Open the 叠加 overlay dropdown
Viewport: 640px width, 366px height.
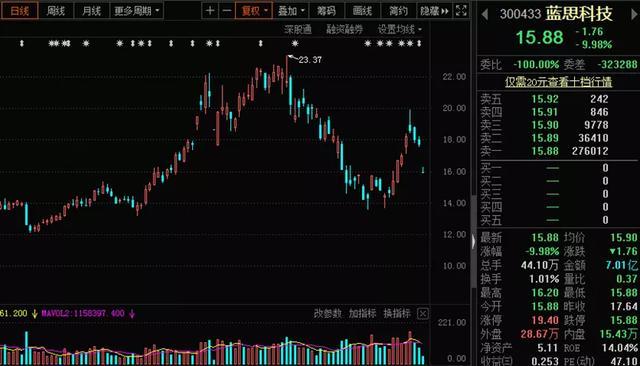tap(291, 11)
